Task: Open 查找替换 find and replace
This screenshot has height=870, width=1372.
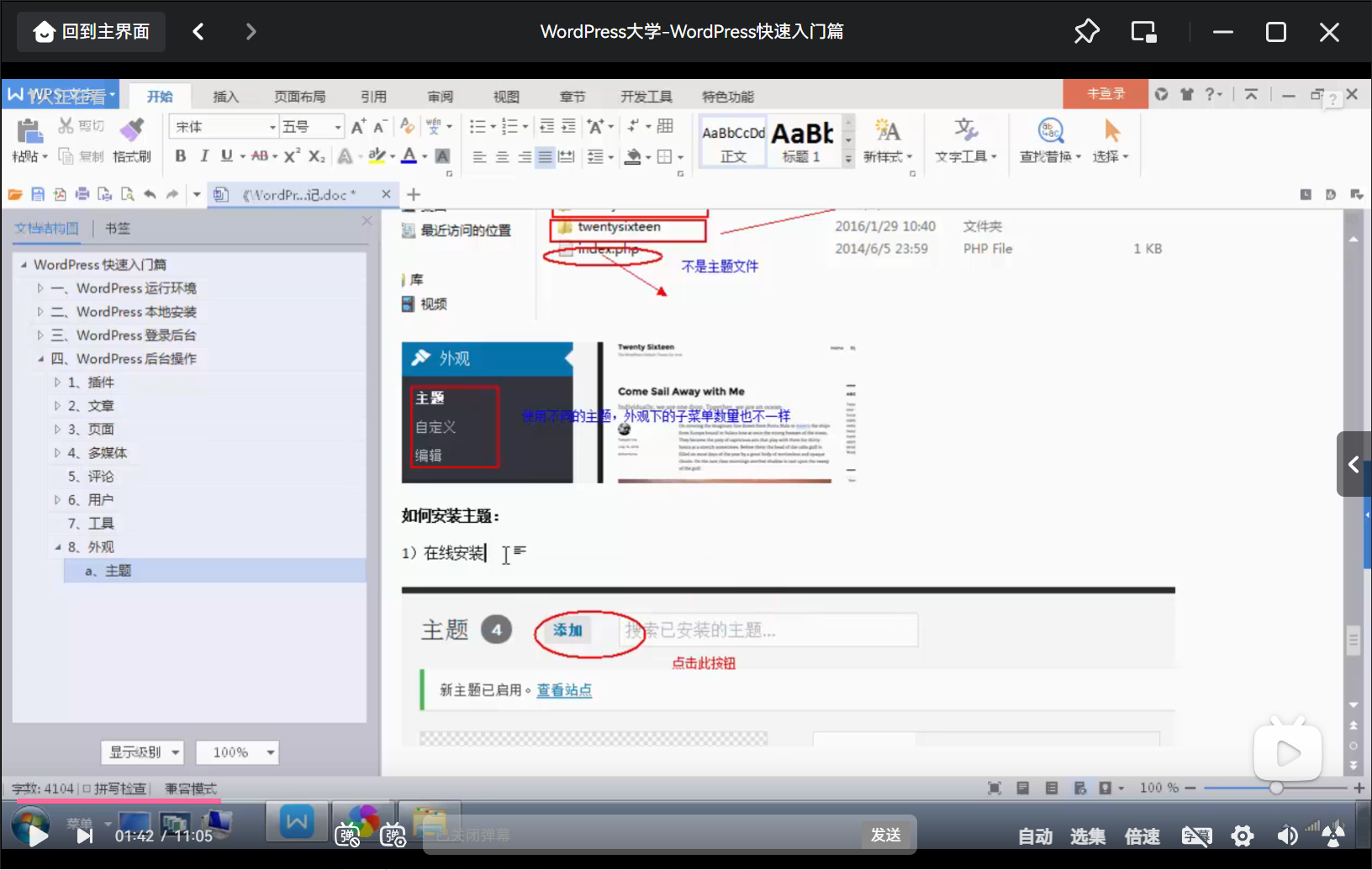Action: click(1050, 141)
